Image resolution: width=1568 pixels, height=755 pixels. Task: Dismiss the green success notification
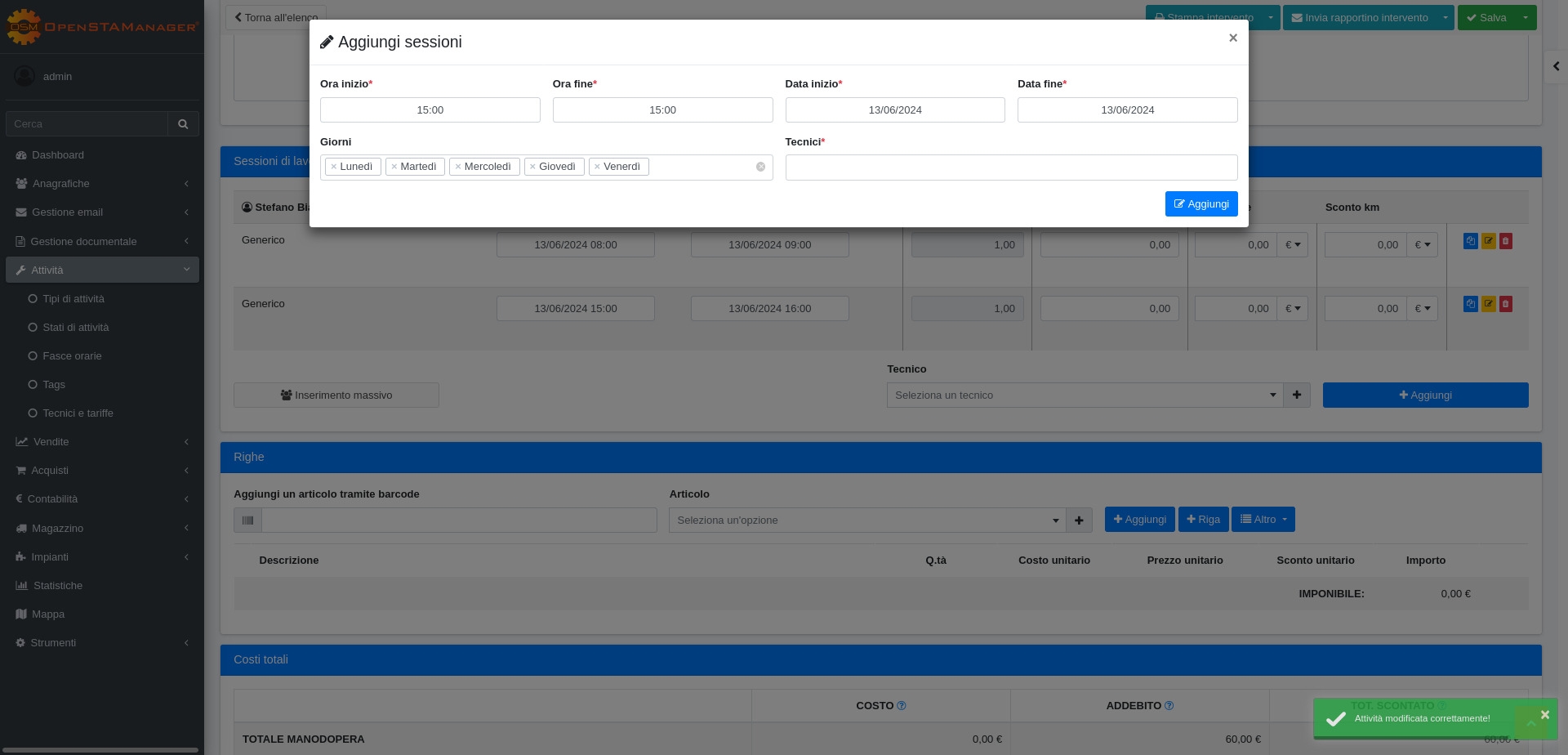(x=1544, y=714)
